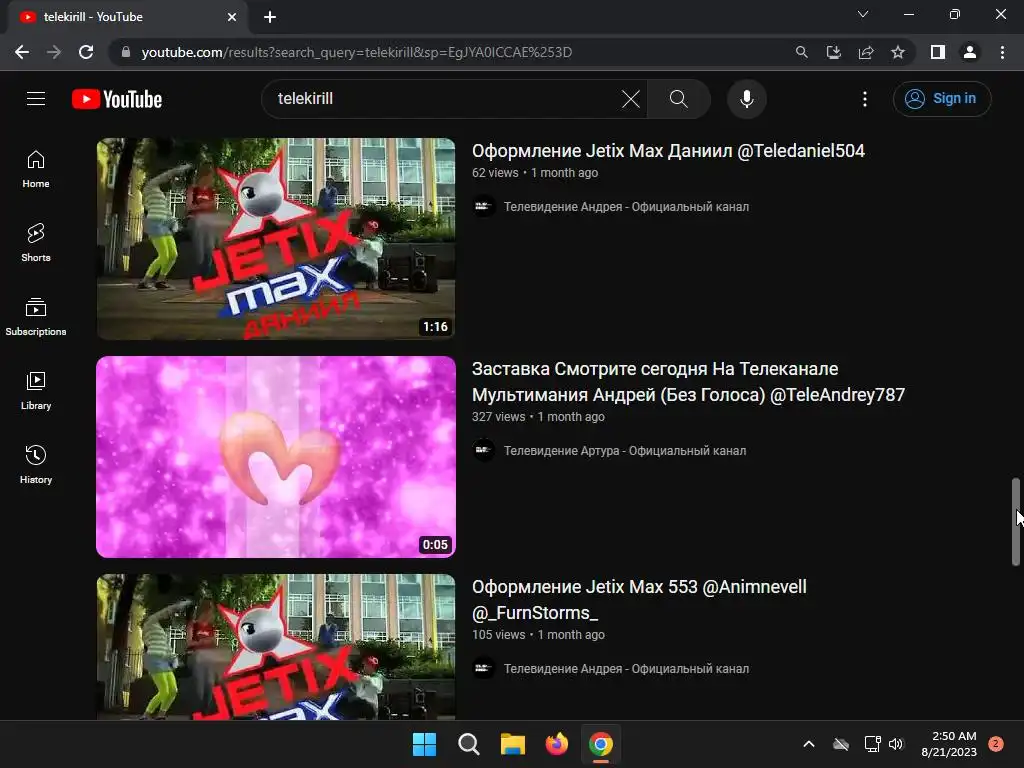
Task: Click the text 327 views • 1 month ago
Action: tap(538, 417)
